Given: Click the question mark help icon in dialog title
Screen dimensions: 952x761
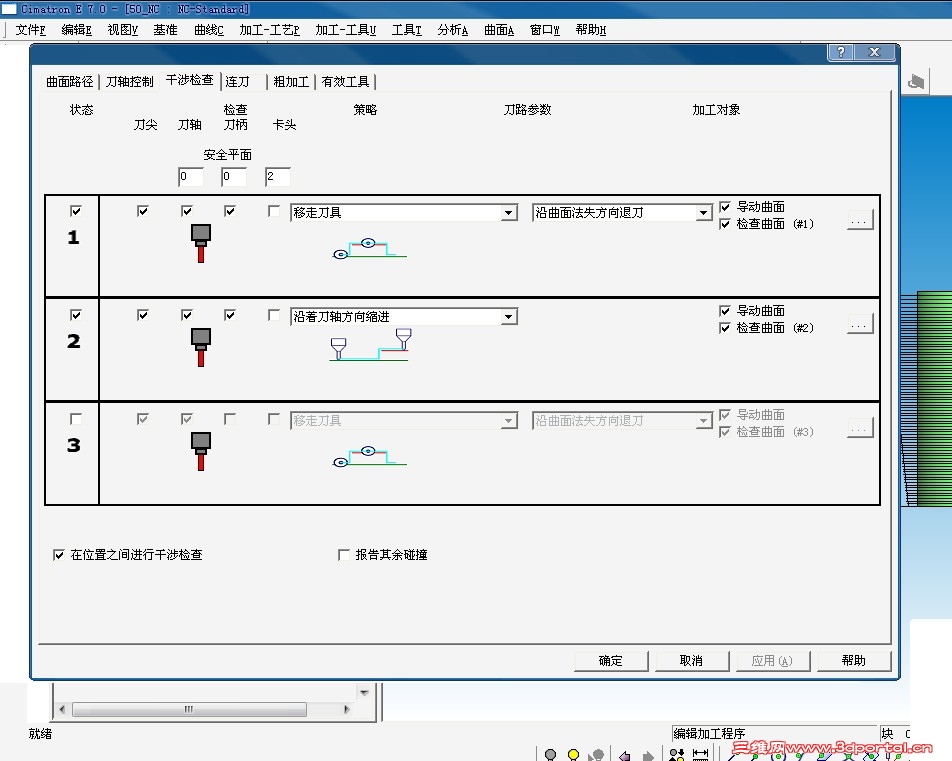Looking at the screenshot, I should tap(841, 52).
